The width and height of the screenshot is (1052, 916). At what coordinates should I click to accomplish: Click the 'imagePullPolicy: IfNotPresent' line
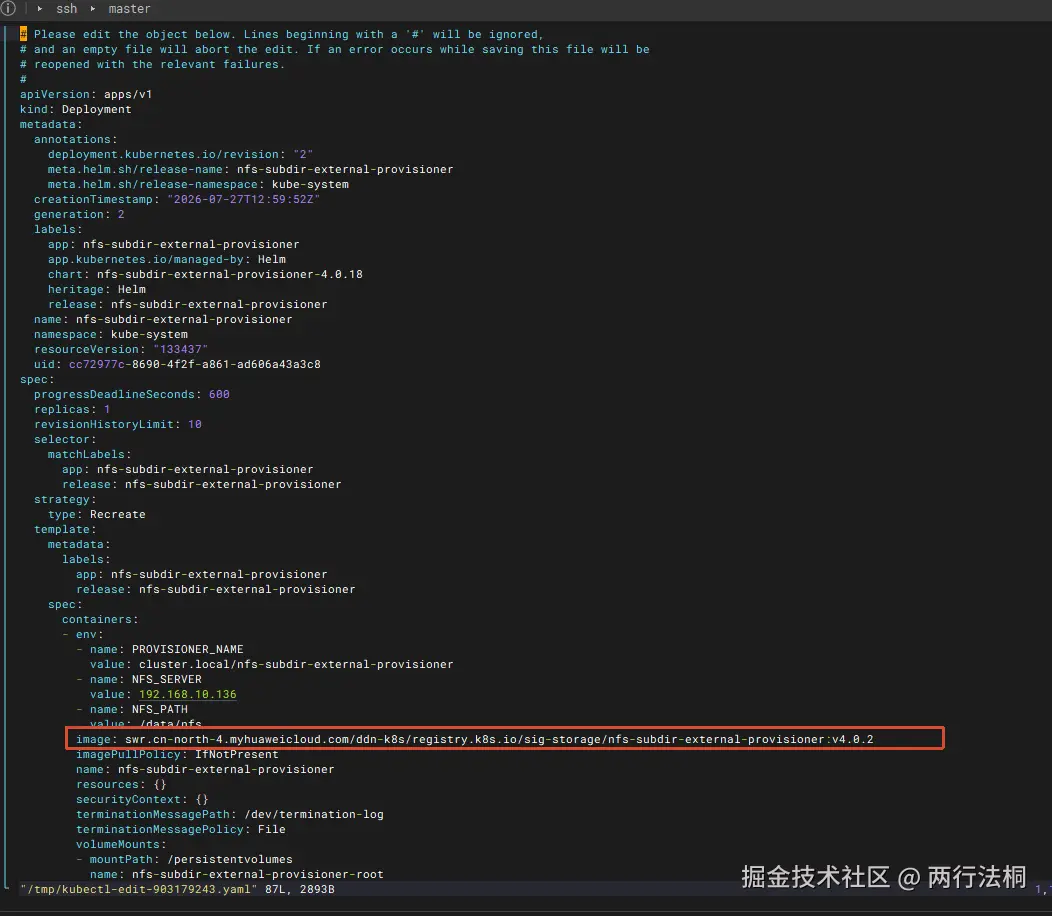(177, 755)
